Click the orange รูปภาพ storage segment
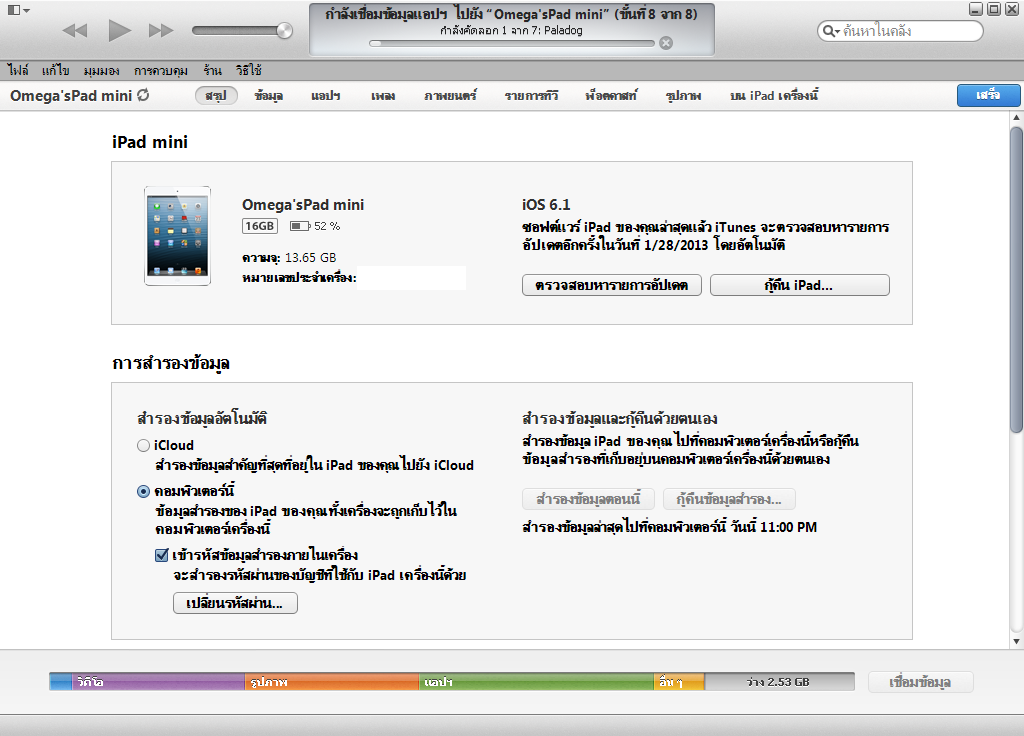The image size is (1024, 736). (x=332, y=682)
